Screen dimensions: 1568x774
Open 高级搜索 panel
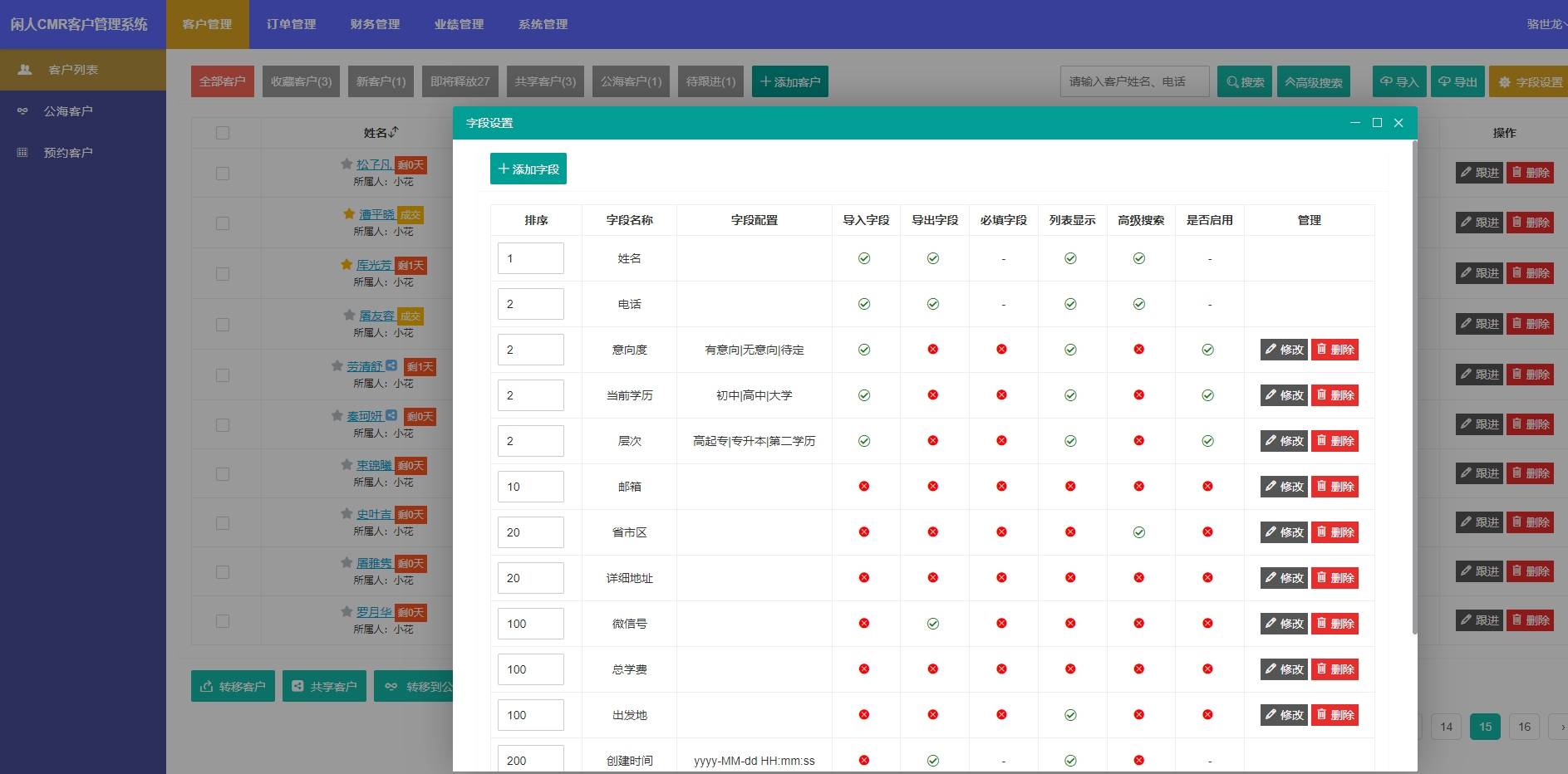point(1313,81)
